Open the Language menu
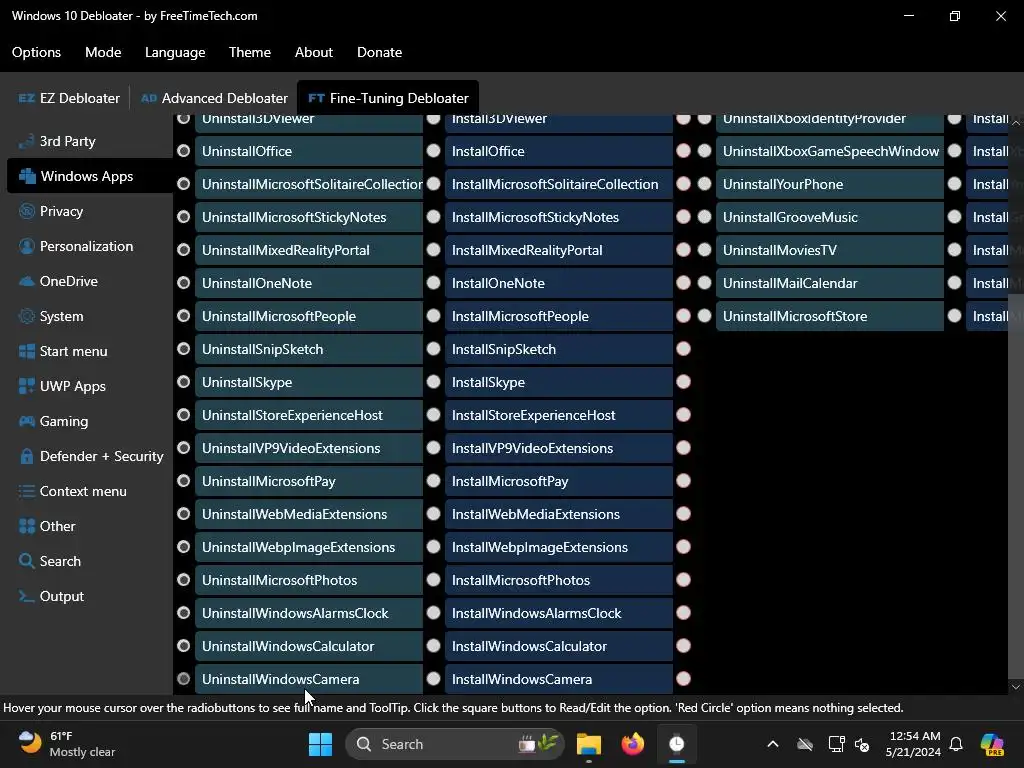This screenshot has height=768, width=1024. (175, 52)
